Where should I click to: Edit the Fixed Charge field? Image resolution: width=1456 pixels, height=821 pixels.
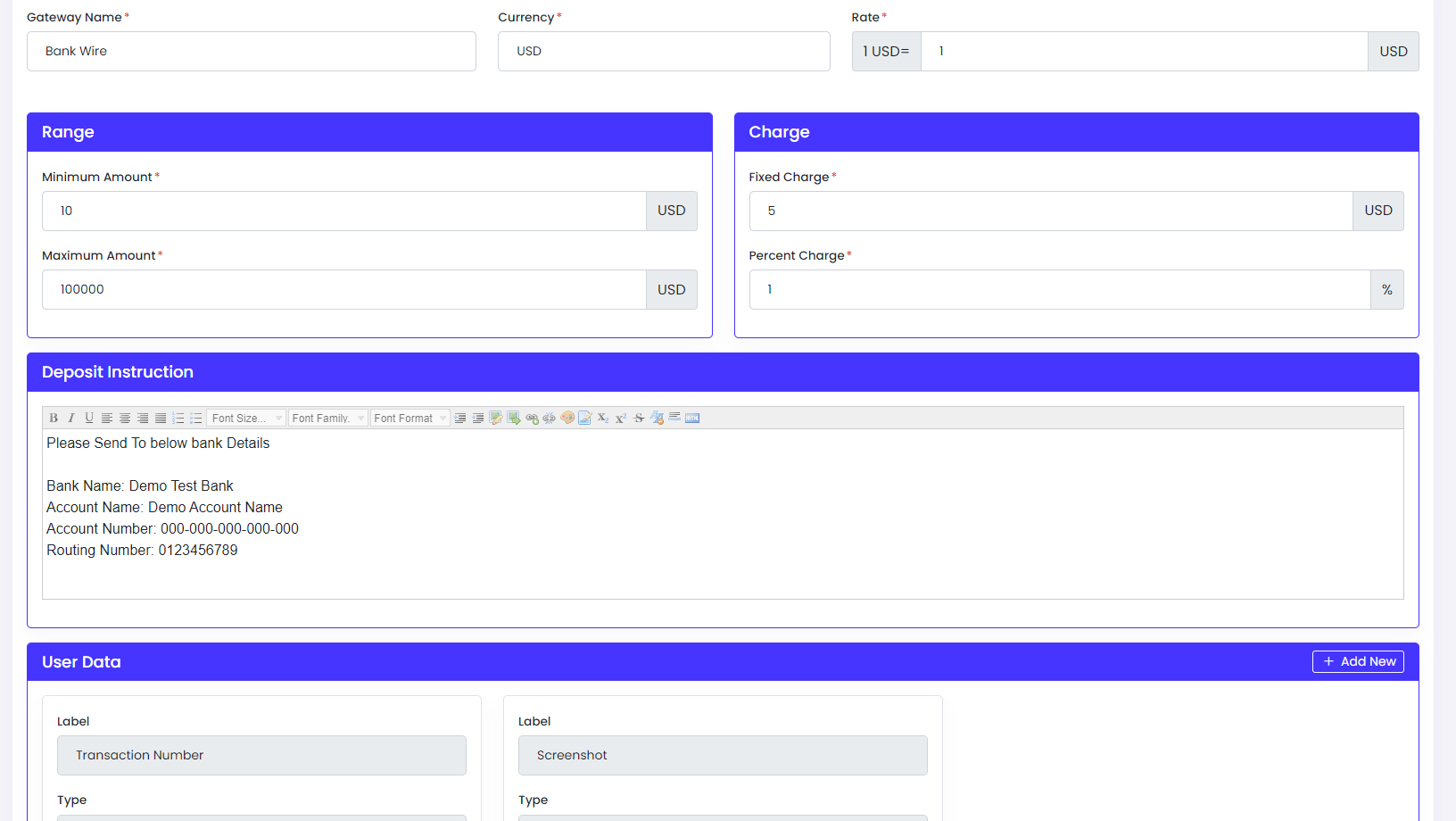(1051, 211)
